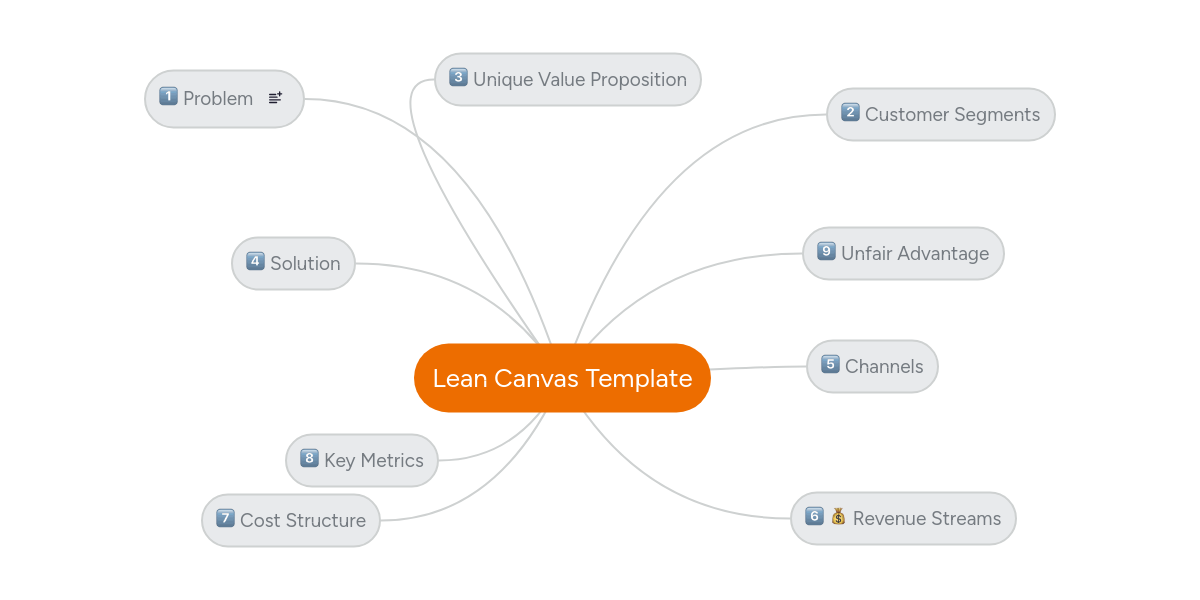Select the Customer Segments node
Image resolution: width=1200 pixels, height=600 pixels.
pyautogui.click(x=952, y=115)
